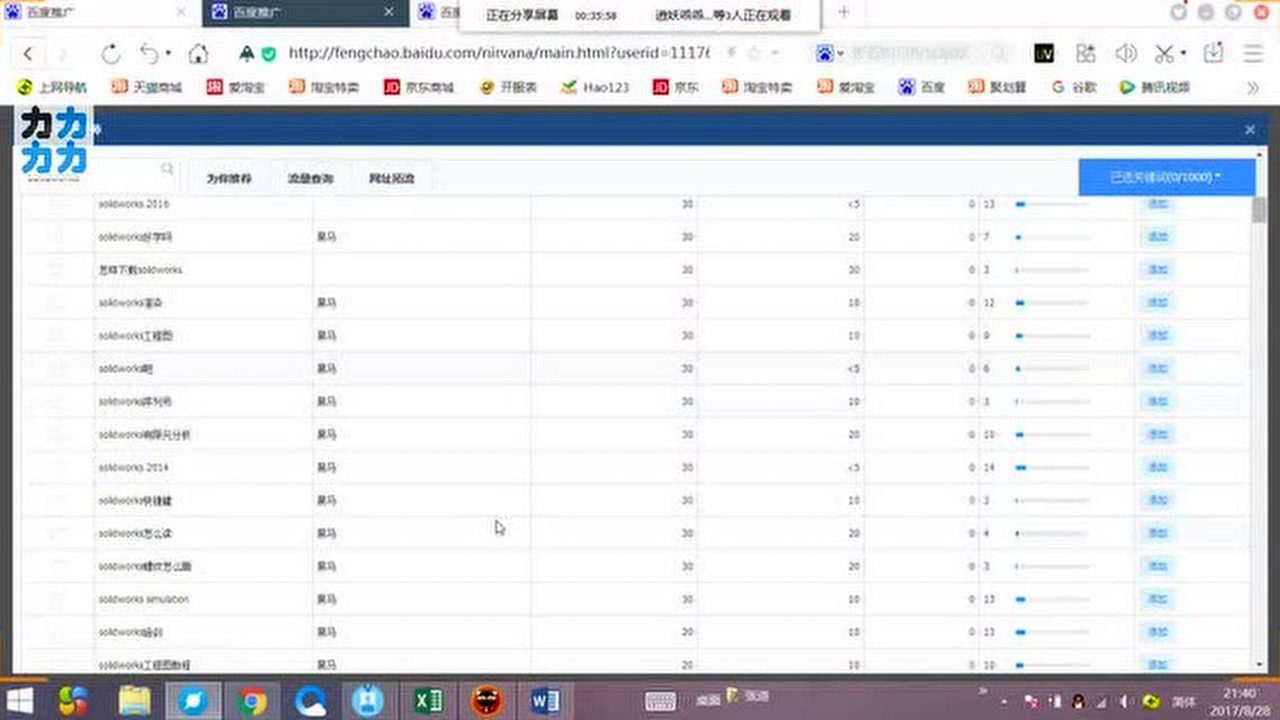Click 添加 for solidworks快捷键 row

click(1157, 500)
